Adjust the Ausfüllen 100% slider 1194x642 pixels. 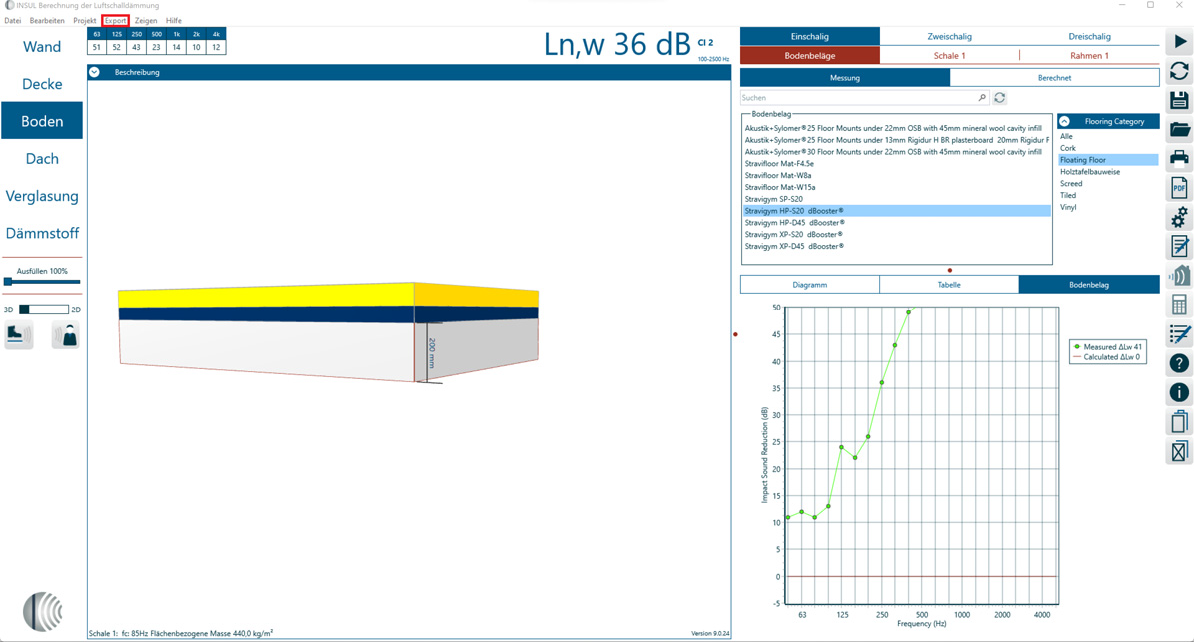pos(42,282)
